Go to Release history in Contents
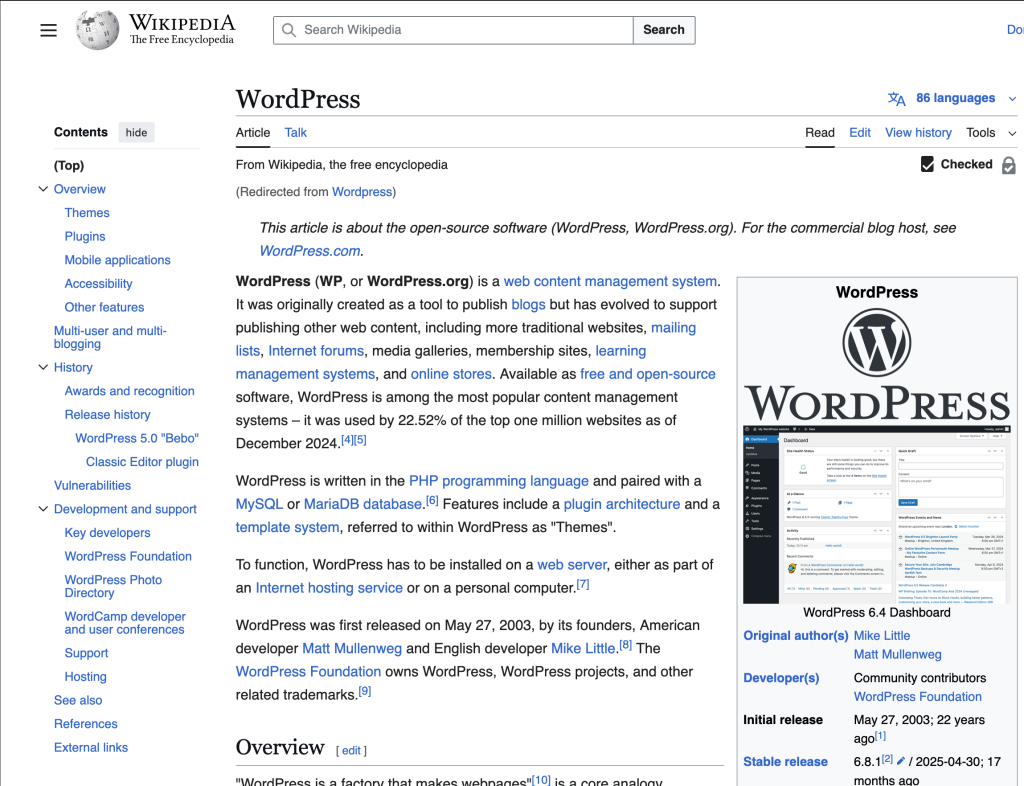The width and height of the screenshot is (1024, 786). coord(108,415)
